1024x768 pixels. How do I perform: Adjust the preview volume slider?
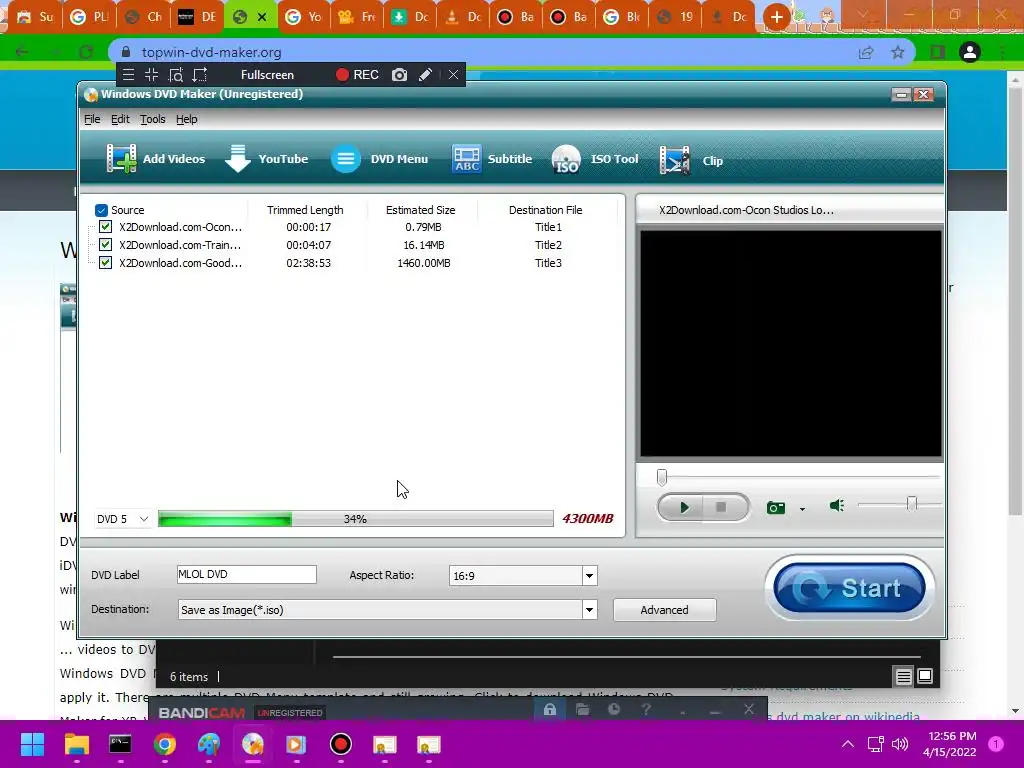[x=912, y=504]
